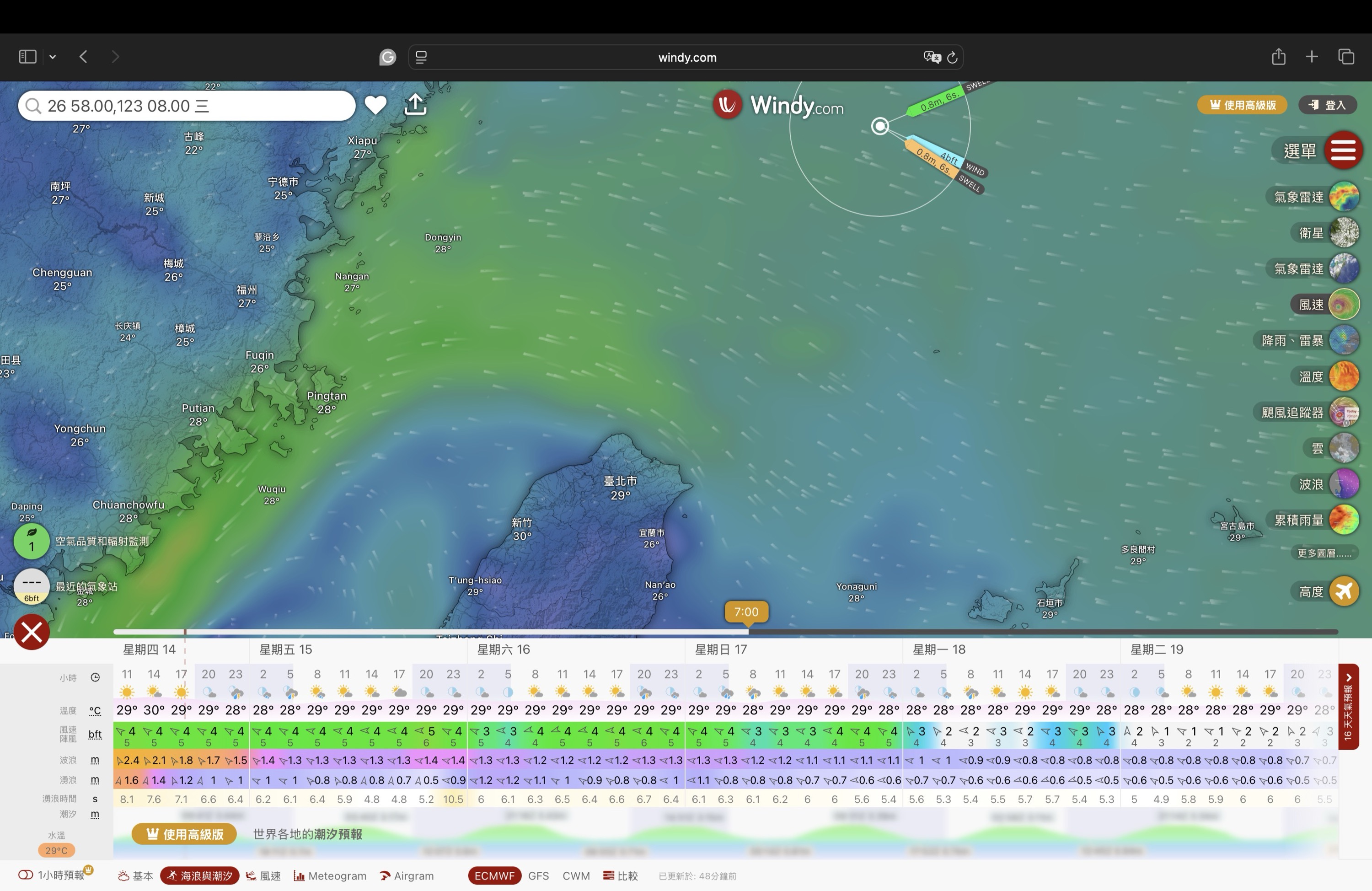
Task: Add location to favorites with heart icon
Action: point(375,105)
